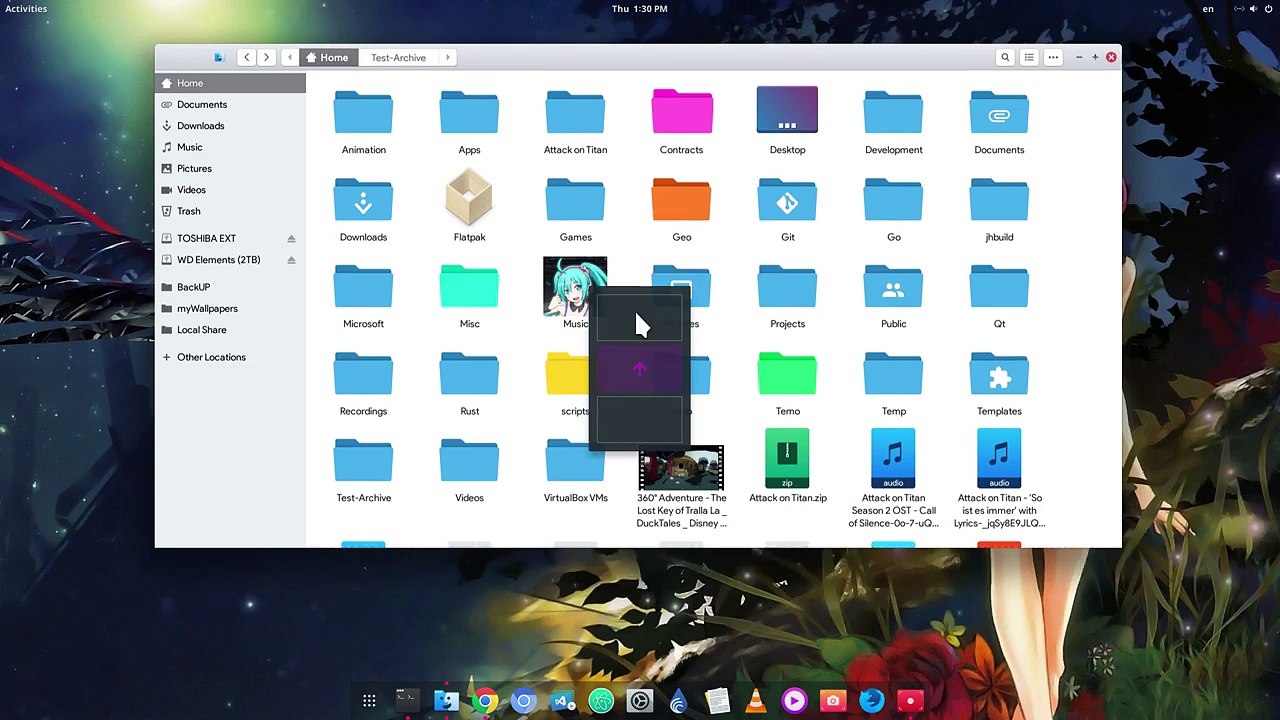The image size is (1280, 720).
Task: Select the Animation folder
Action: click(x=363, y=112)
